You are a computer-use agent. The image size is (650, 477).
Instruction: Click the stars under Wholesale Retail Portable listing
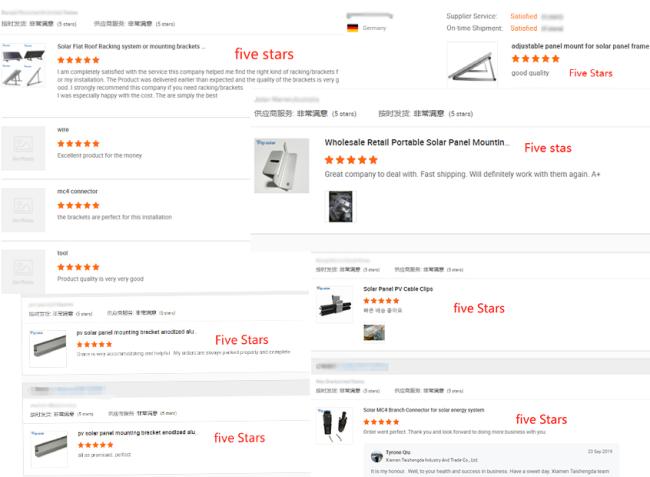click(x=351, y=160)
